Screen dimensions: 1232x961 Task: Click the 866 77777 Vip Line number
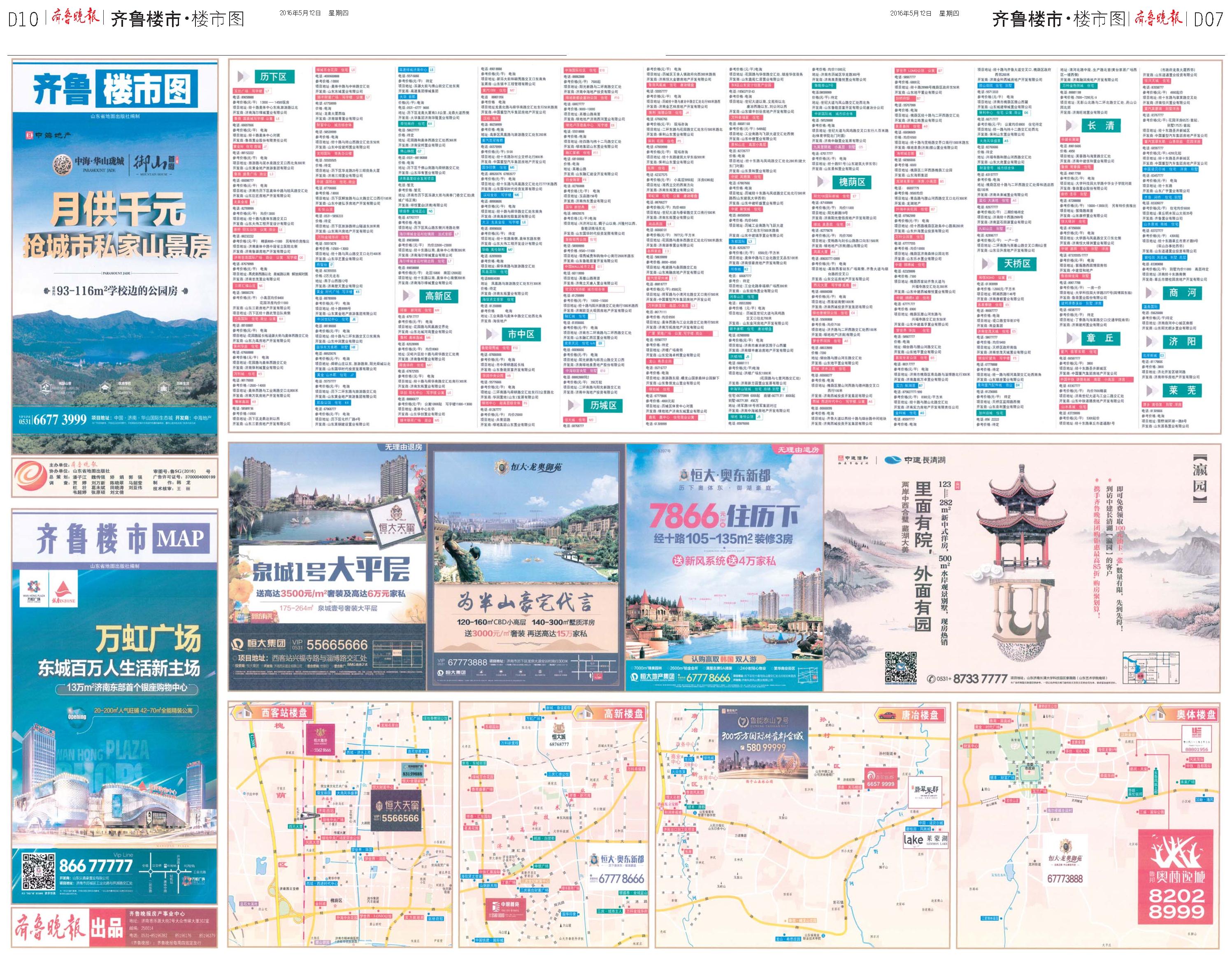(x=95, y=866)
